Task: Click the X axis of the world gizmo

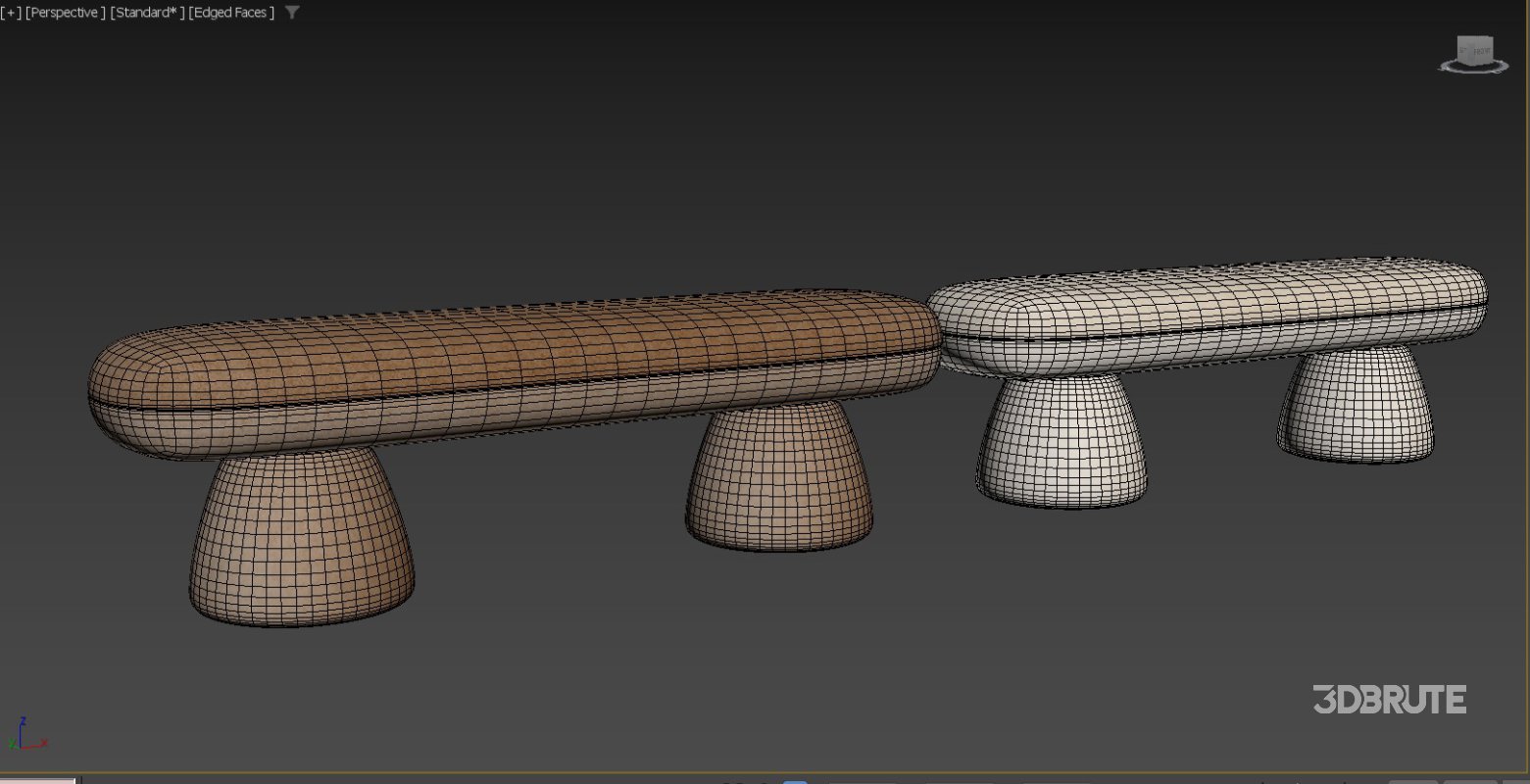Action: [41, 745]
